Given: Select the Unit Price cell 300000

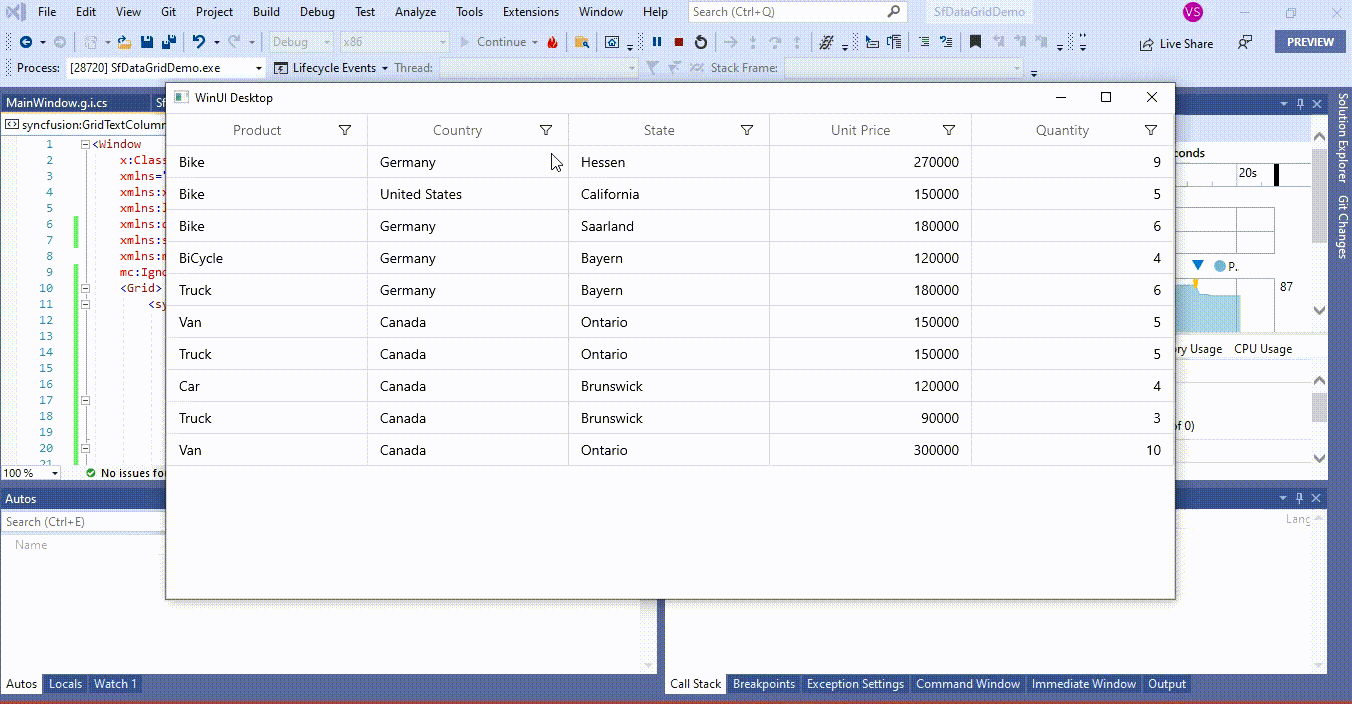Looking at the screenshot, I should pos(870,450).
